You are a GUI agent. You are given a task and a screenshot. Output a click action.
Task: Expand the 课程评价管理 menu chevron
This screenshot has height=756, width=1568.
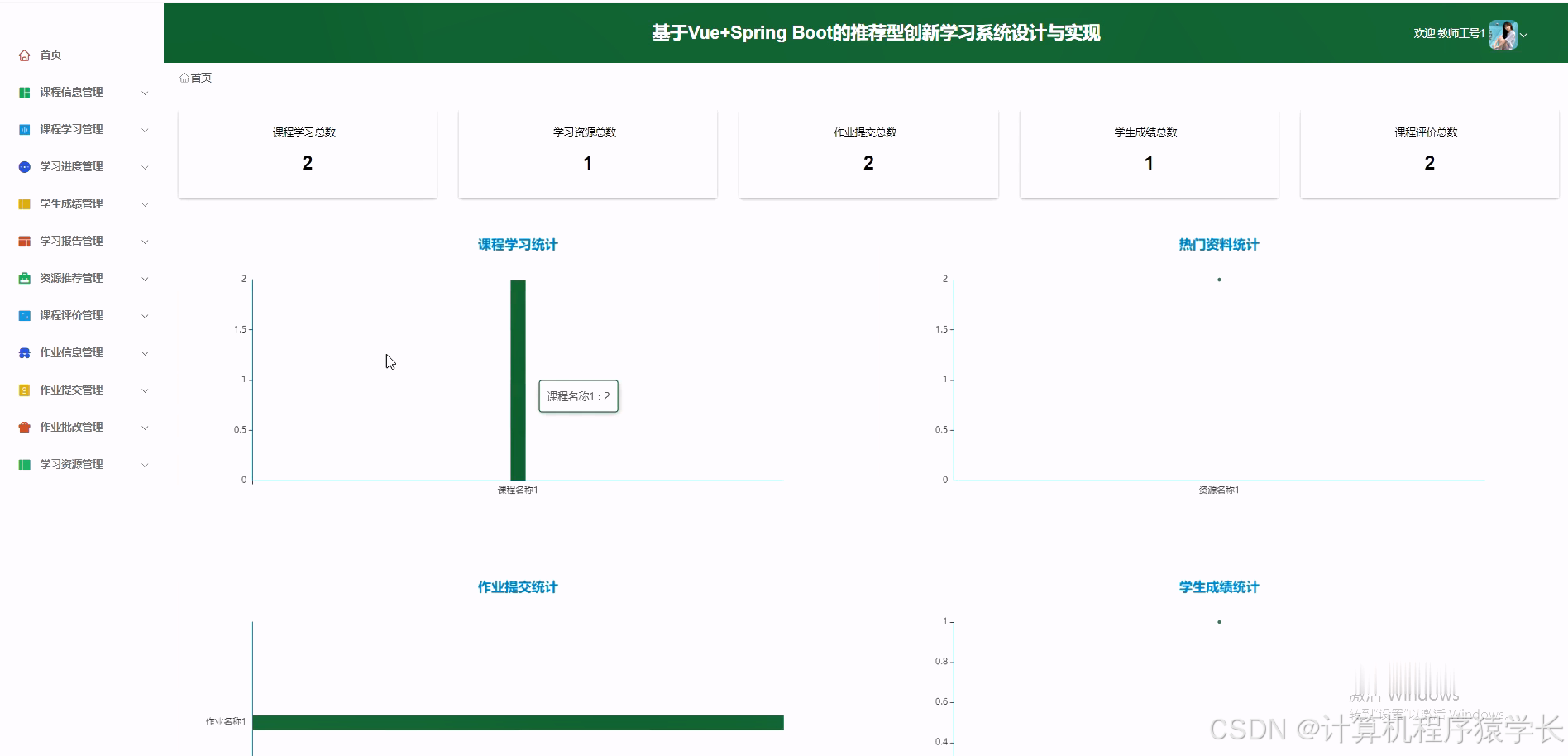[146, 315]
